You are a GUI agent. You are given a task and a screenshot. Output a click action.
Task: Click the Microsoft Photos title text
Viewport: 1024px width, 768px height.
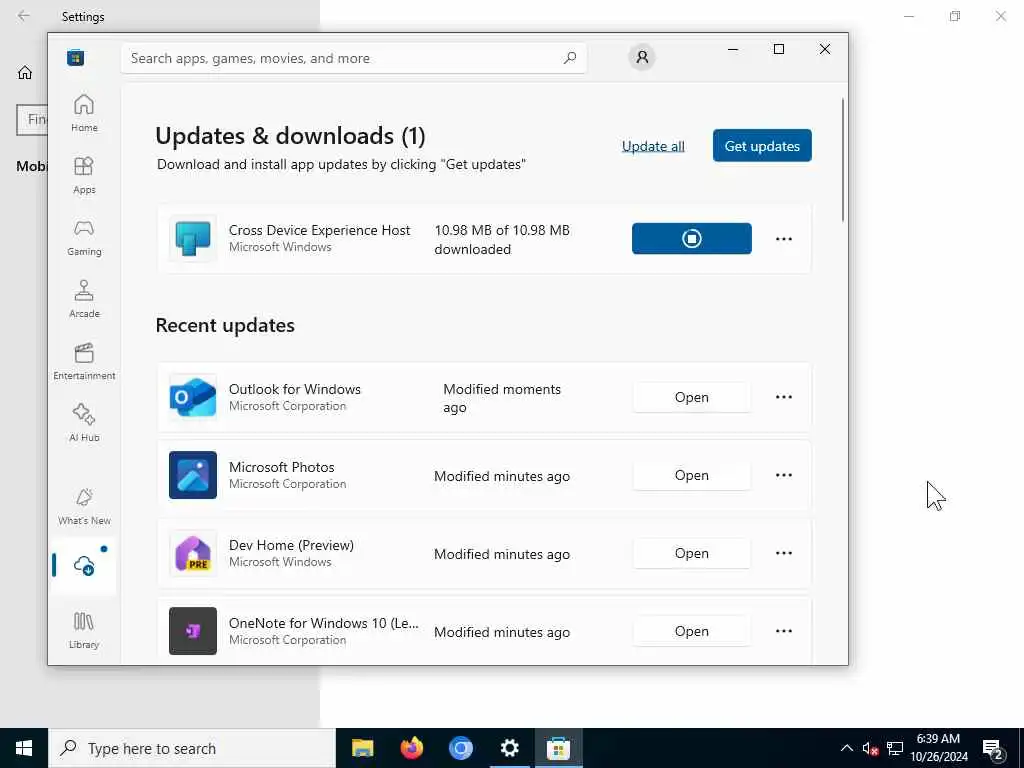coord(281,467)
